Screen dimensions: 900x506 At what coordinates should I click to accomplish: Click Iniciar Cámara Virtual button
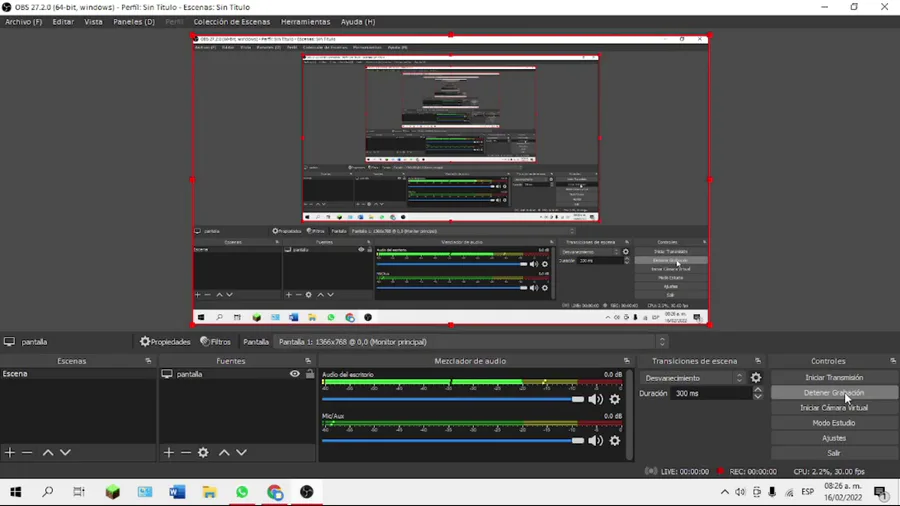coord(833,408)
